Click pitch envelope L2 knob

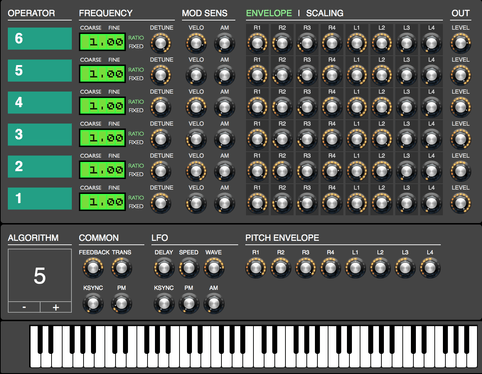point(380,268)
